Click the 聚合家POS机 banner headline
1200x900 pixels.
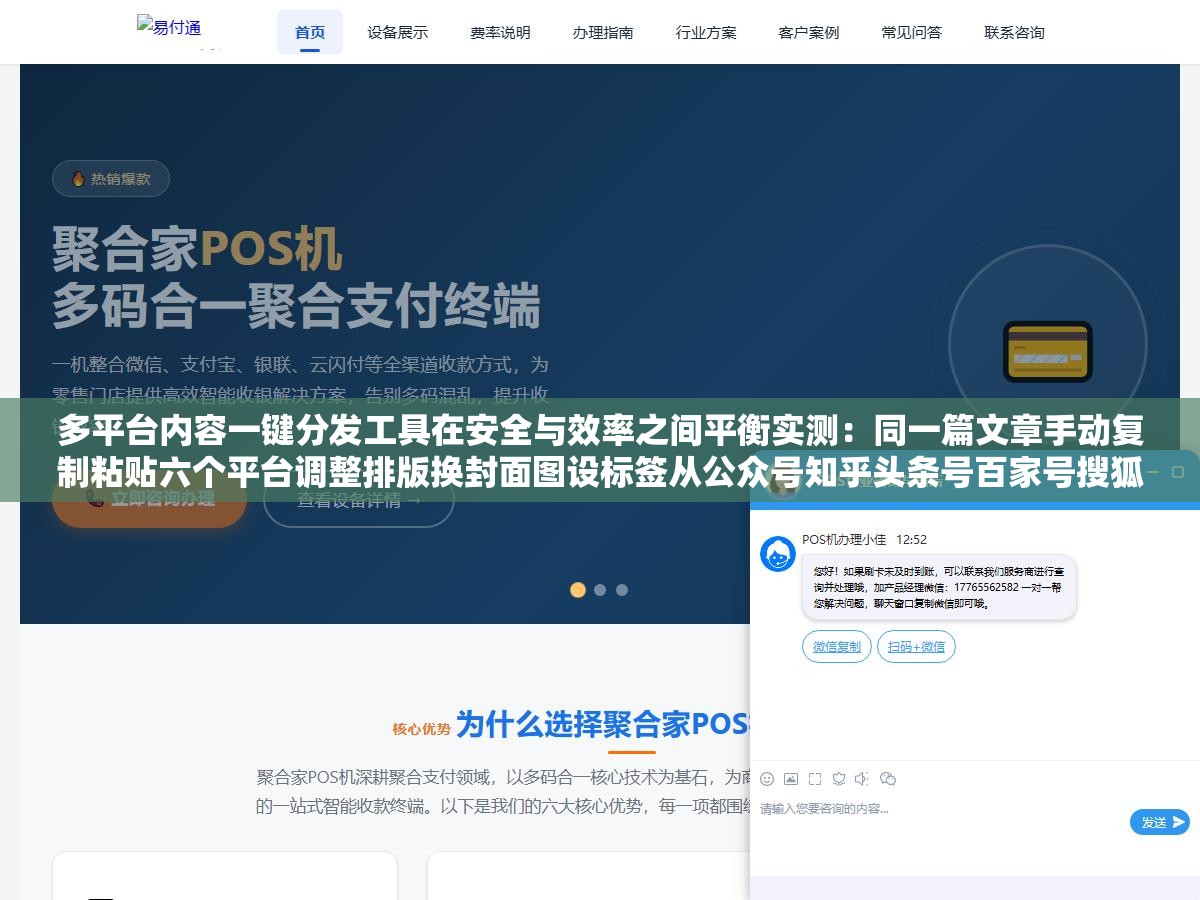pos(197,248)
